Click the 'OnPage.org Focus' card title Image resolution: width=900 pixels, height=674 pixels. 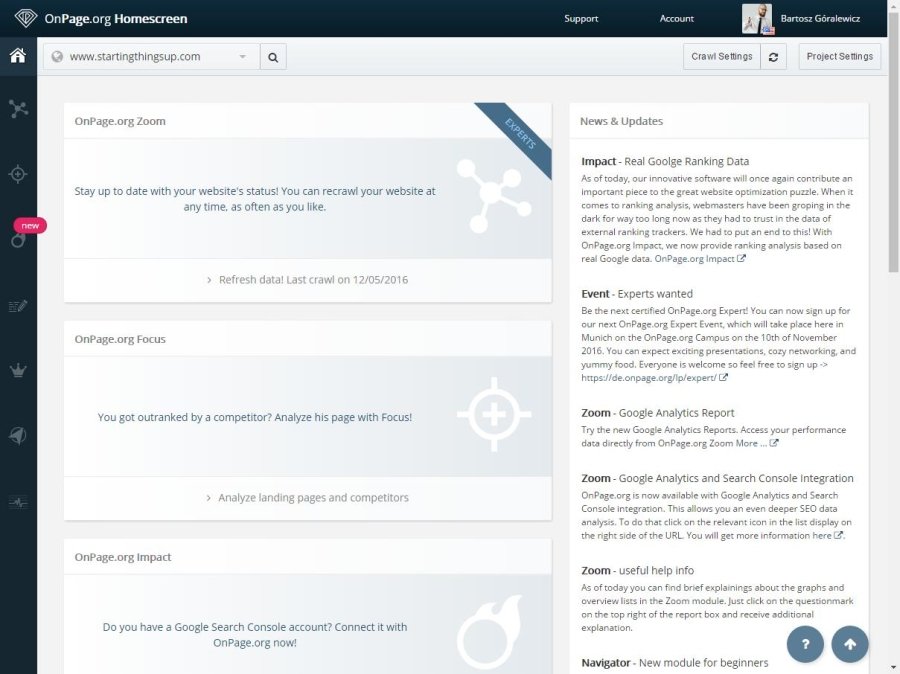point(120,339)
